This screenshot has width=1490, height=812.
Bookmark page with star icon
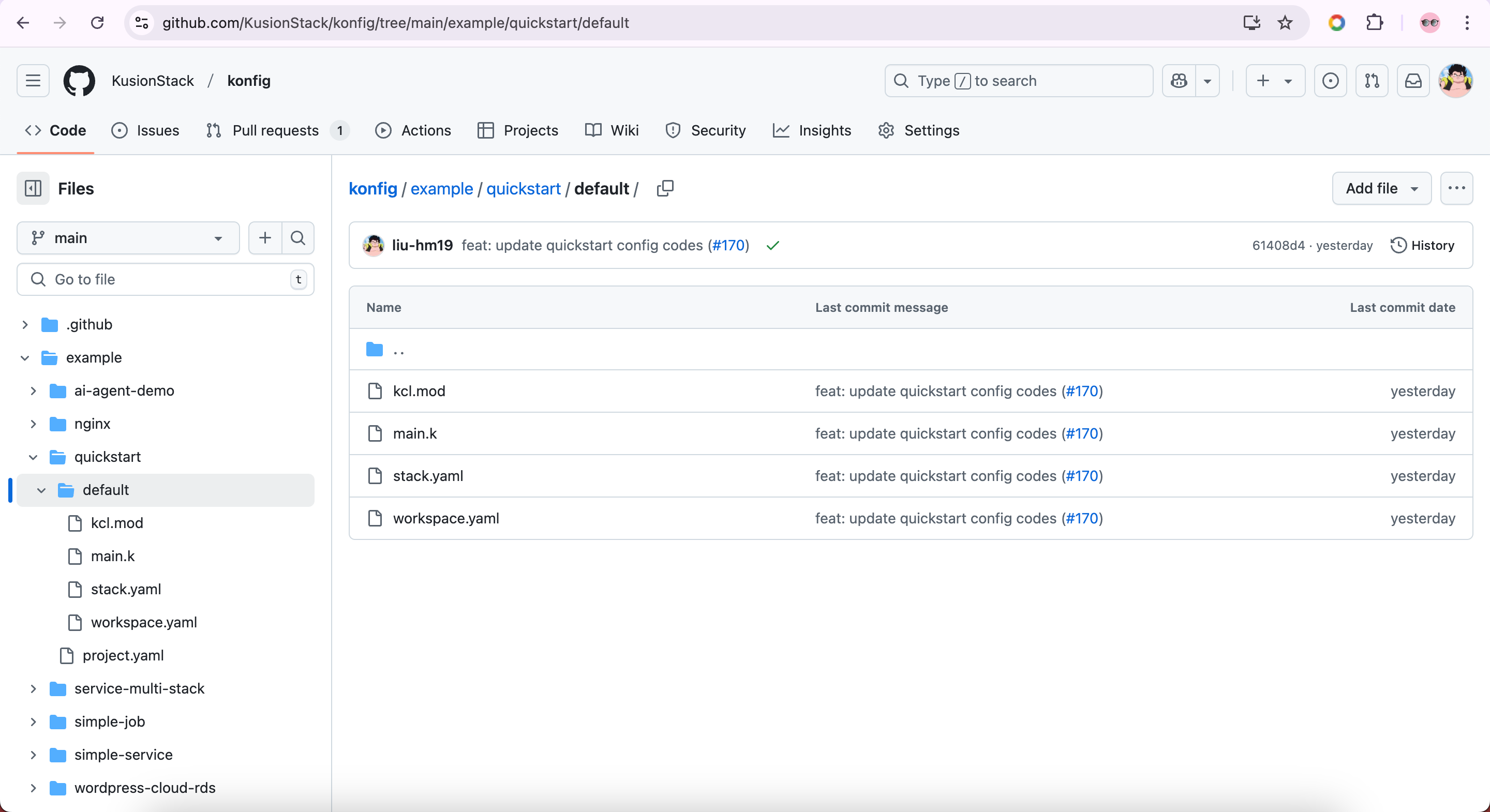pos(1285,23)
